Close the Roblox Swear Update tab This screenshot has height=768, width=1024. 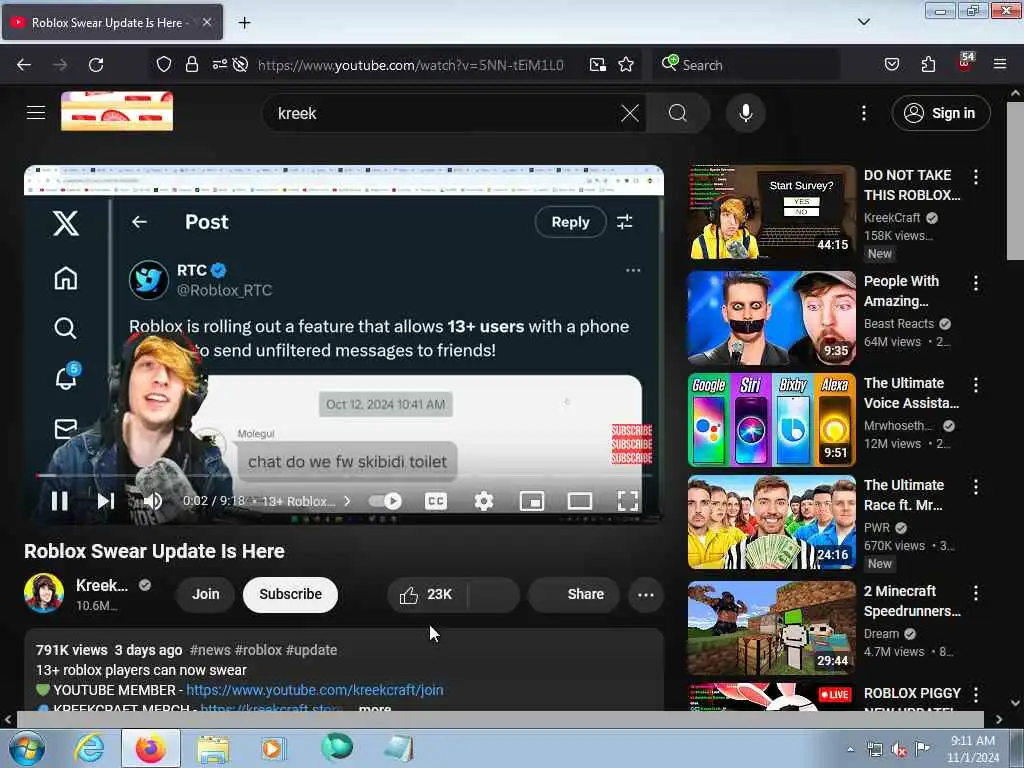[x=206, y=22]
